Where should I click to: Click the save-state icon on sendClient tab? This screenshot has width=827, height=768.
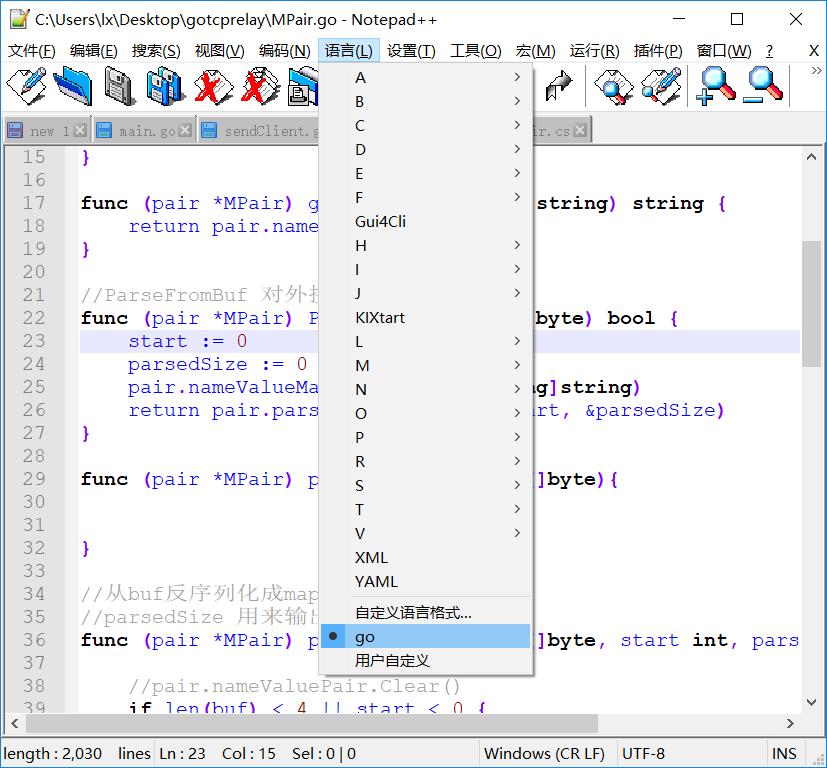(x=209, y=130)
